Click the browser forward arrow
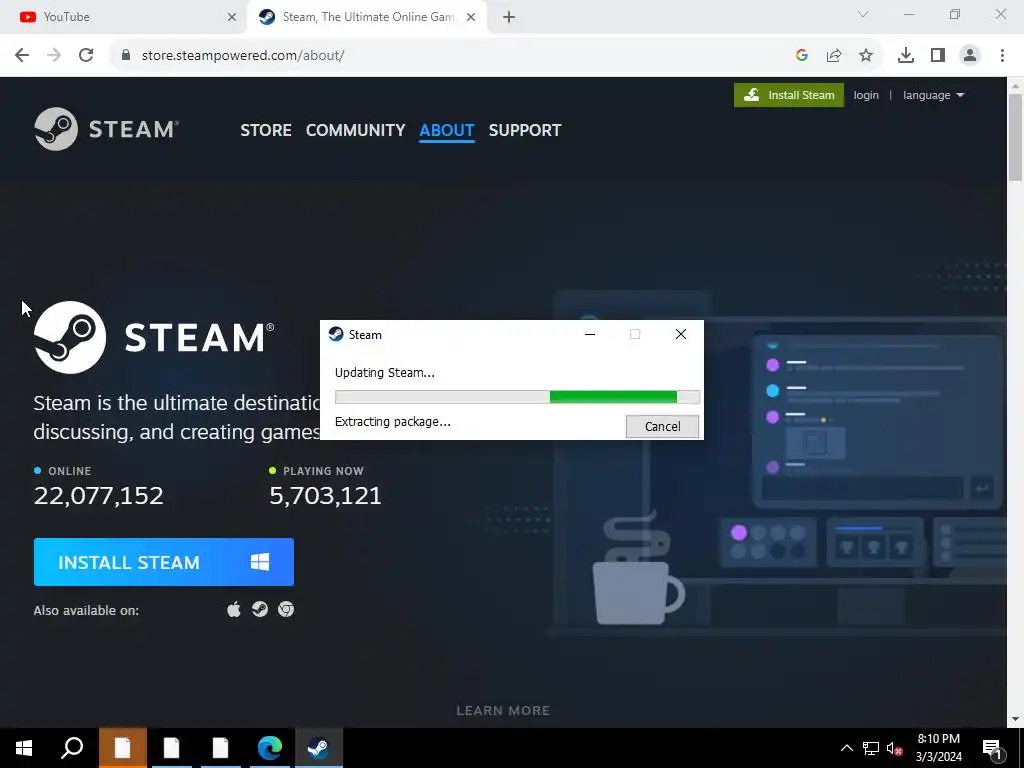 [x=54, y=56]
